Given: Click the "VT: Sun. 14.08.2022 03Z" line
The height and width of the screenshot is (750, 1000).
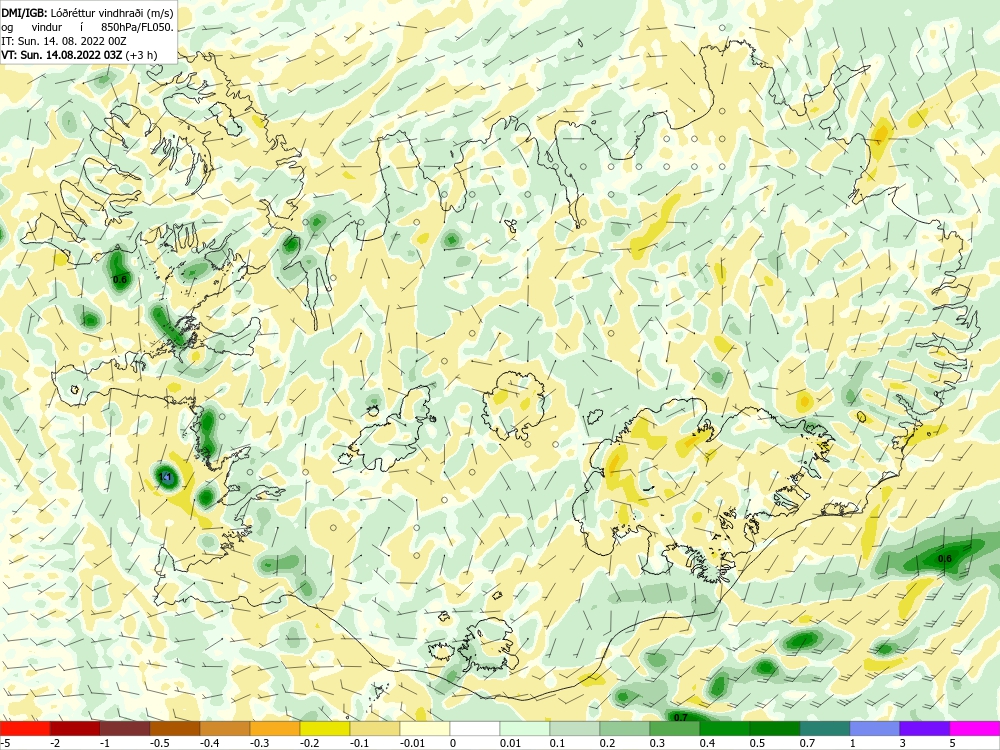Looking at the screenshot, I should coord(62,55).
